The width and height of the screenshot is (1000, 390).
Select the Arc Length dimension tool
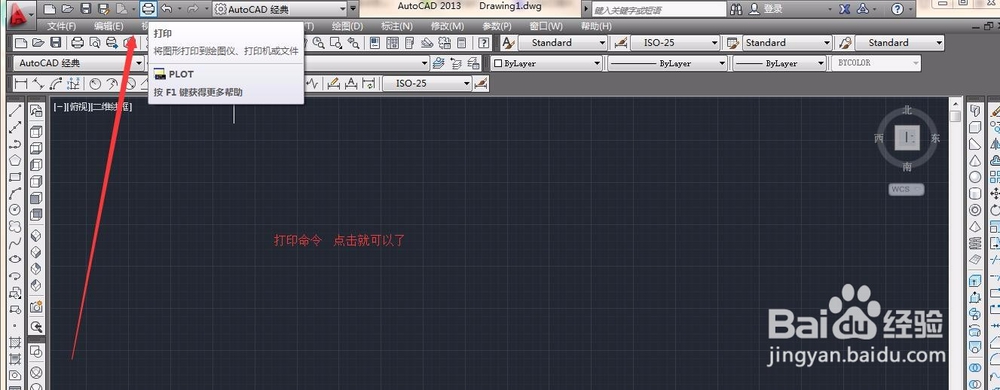[x=55, y=83]
